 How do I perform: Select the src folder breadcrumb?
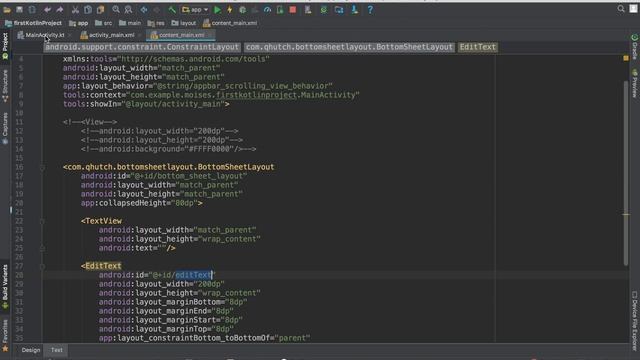104,23
